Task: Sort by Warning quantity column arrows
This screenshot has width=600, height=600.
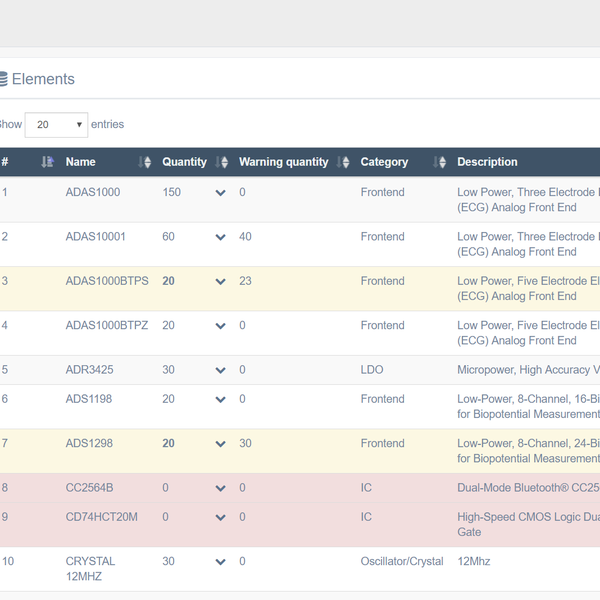Action: pos(344,162)
